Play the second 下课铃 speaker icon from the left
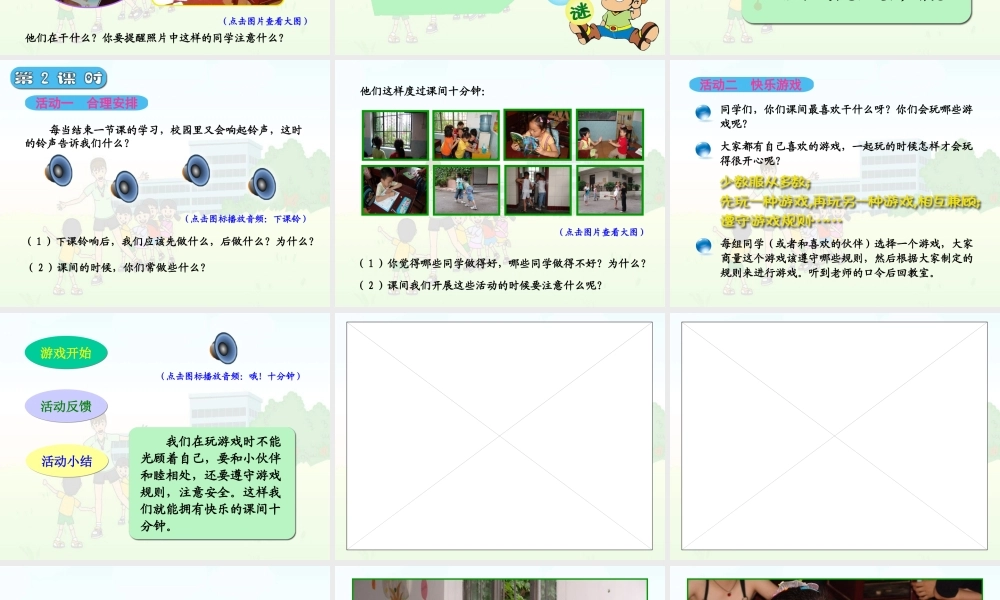1000x600 pixels. tap(124, 186)
